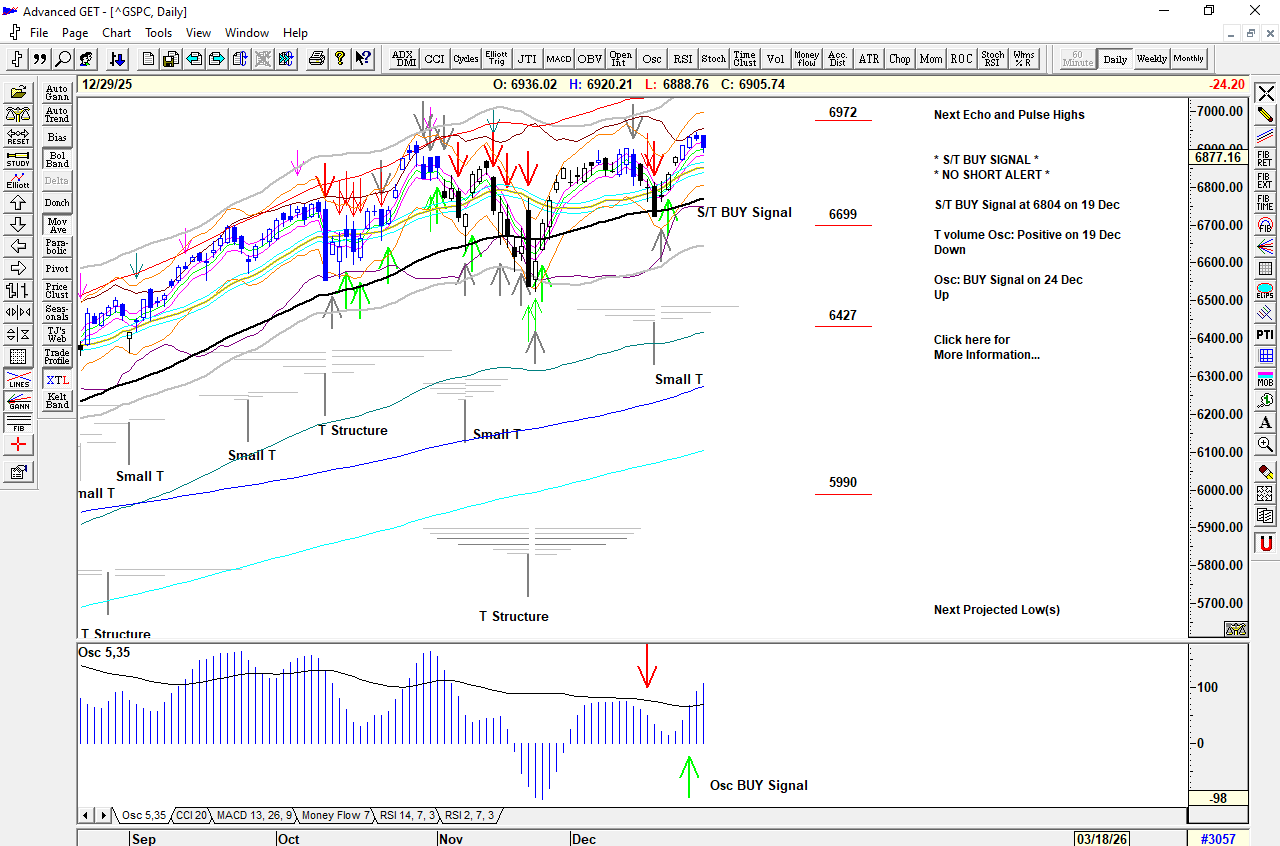
Task: Toggle the Mov Ave overlay
Action: tap(57, 225)
